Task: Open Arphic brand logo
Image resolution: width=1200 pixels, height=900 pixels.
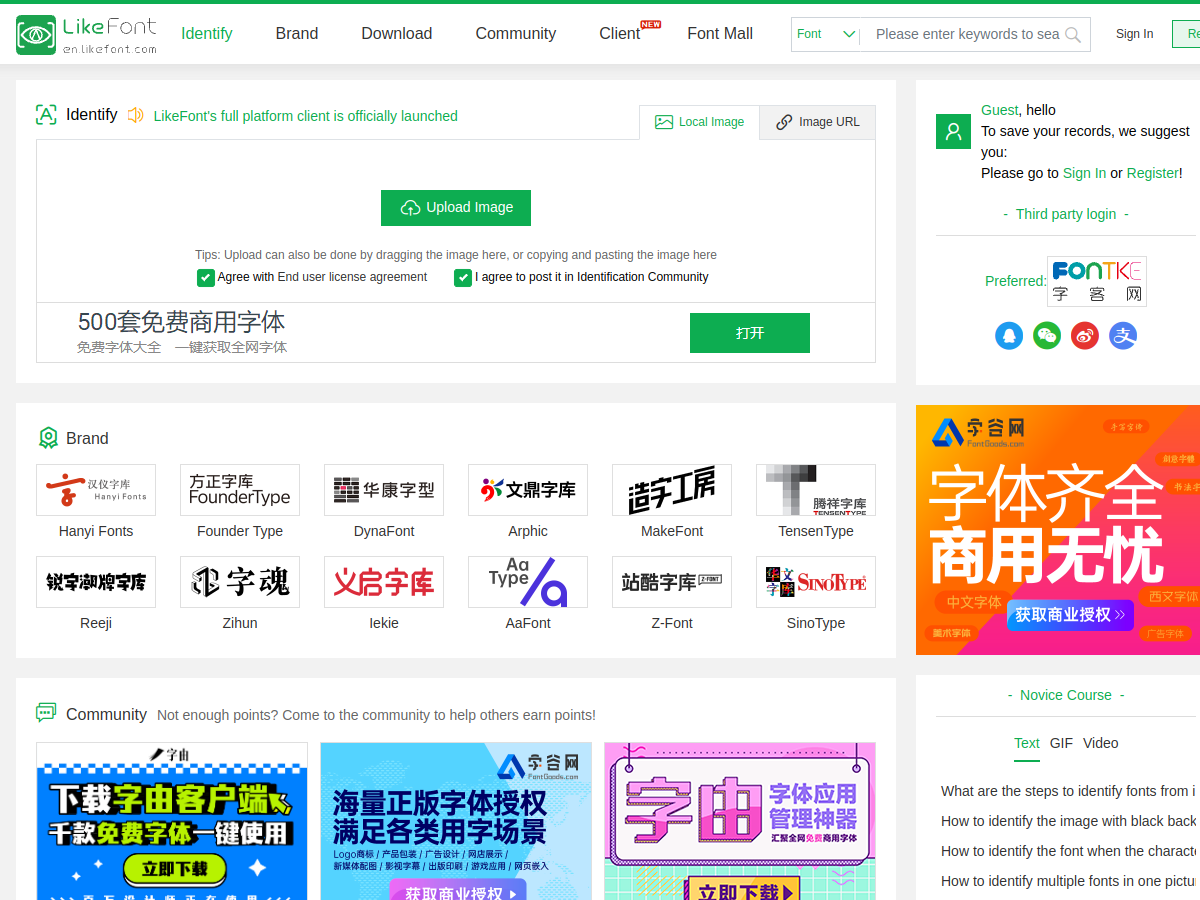Action: coord(528,490)
